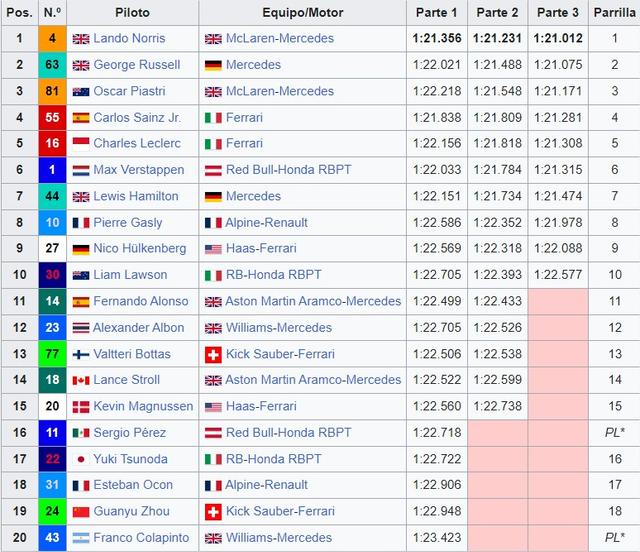Select the Parte 1 time 1:23.423
Viewport: 640px width, 552px height.
(437, 538)
